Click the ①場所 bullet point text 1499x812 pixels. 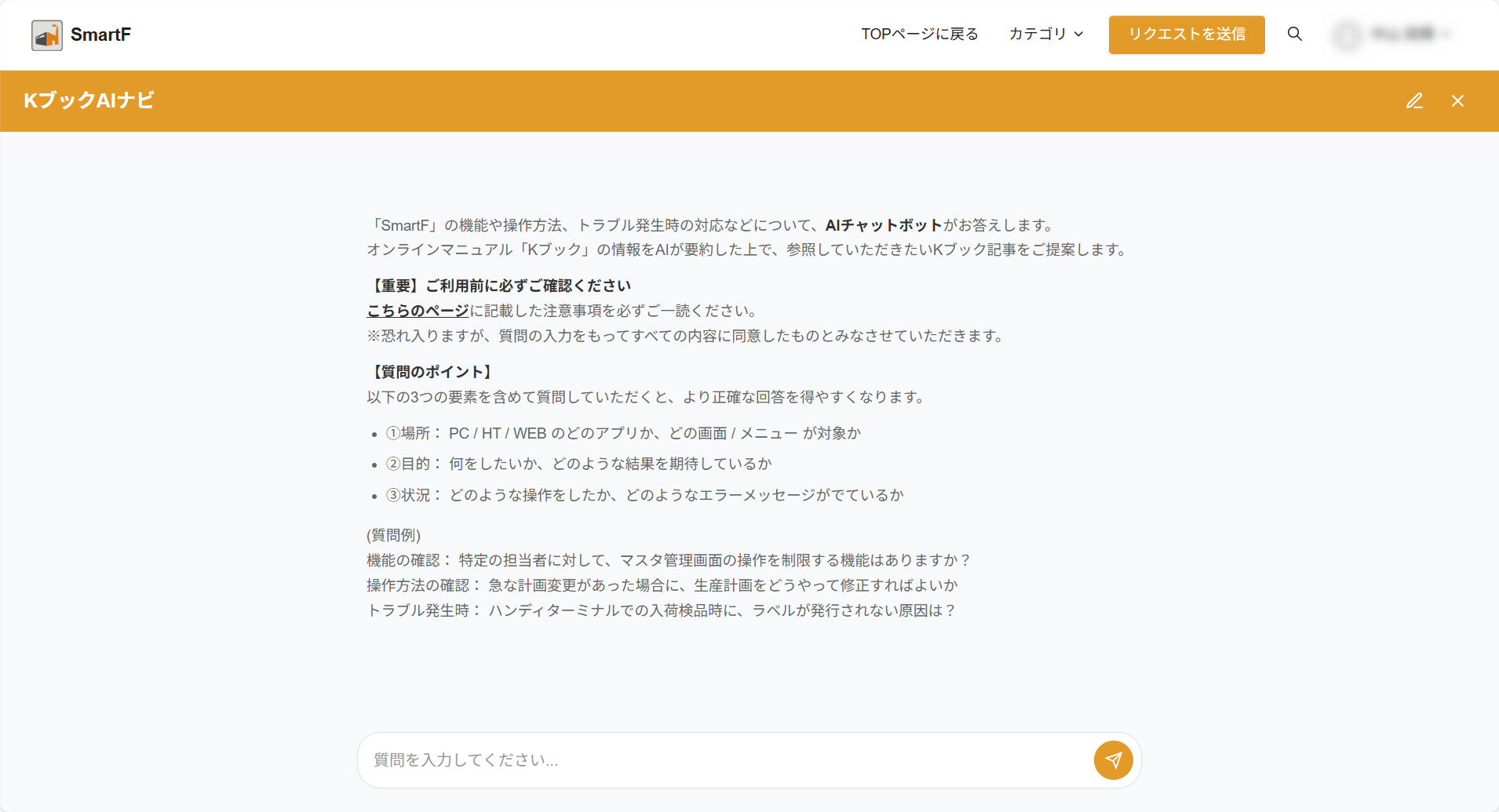pyautogui.click(x=623, y=433)
